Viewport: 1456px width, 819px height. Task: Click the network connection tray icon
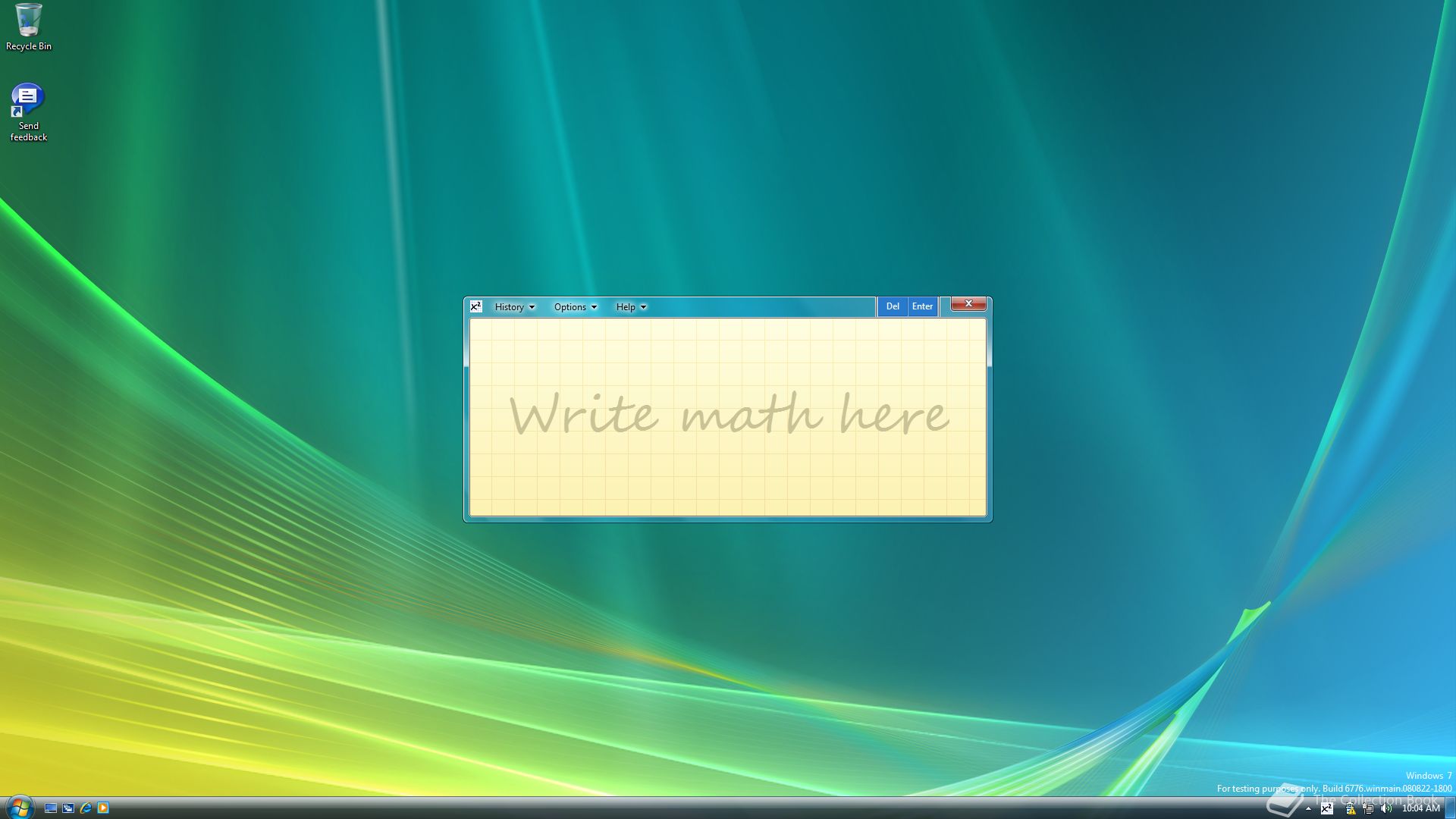[1368, 808]
